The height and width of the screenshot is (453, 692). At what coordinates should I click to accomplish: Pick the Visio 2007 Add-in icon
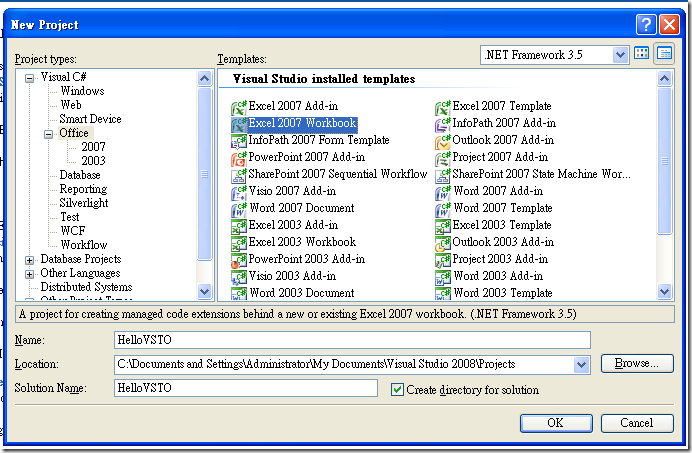(x=239, y=193)
